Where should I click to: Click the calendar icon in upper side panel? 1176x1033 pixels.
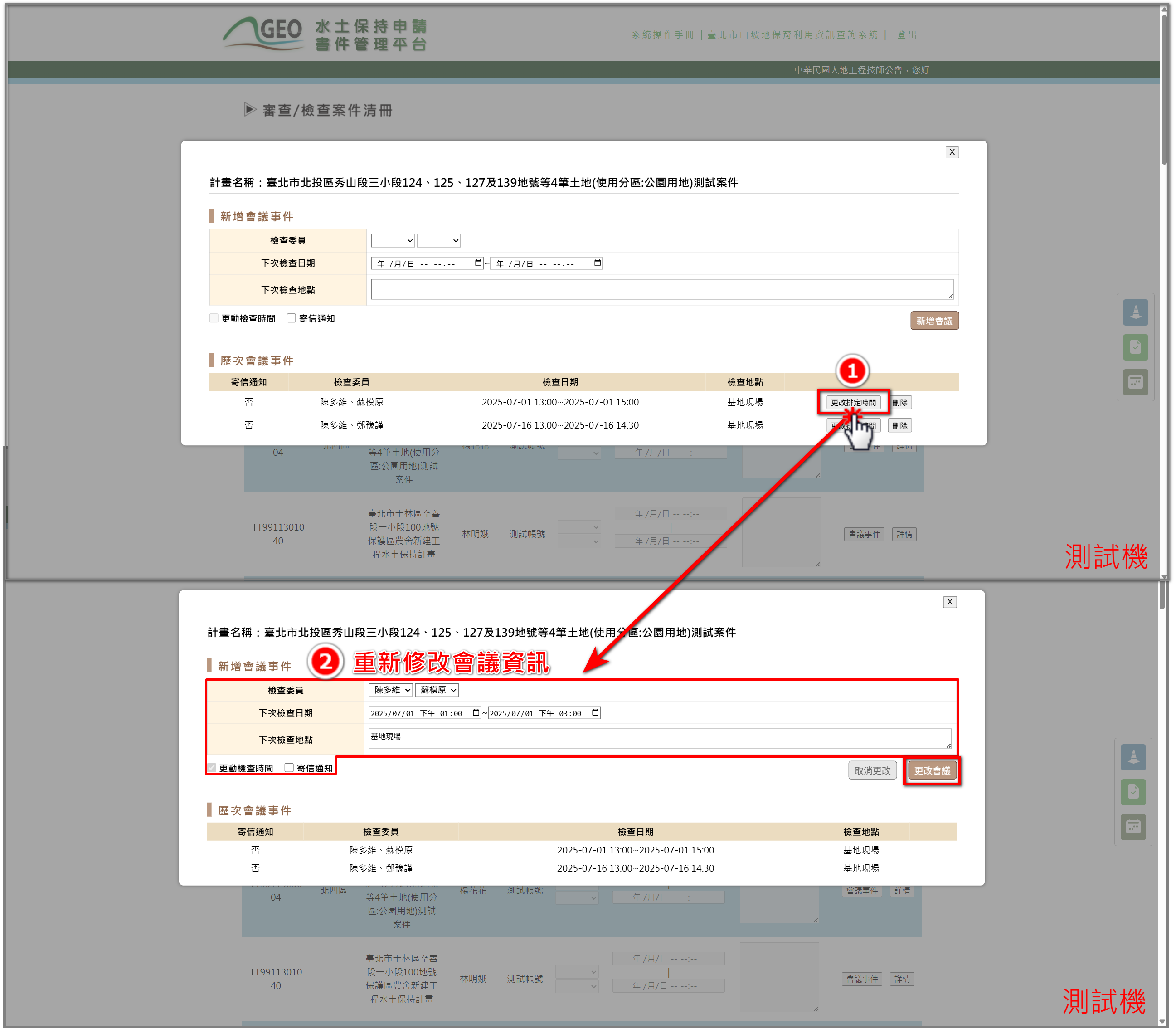click(x=1135, y=381)
